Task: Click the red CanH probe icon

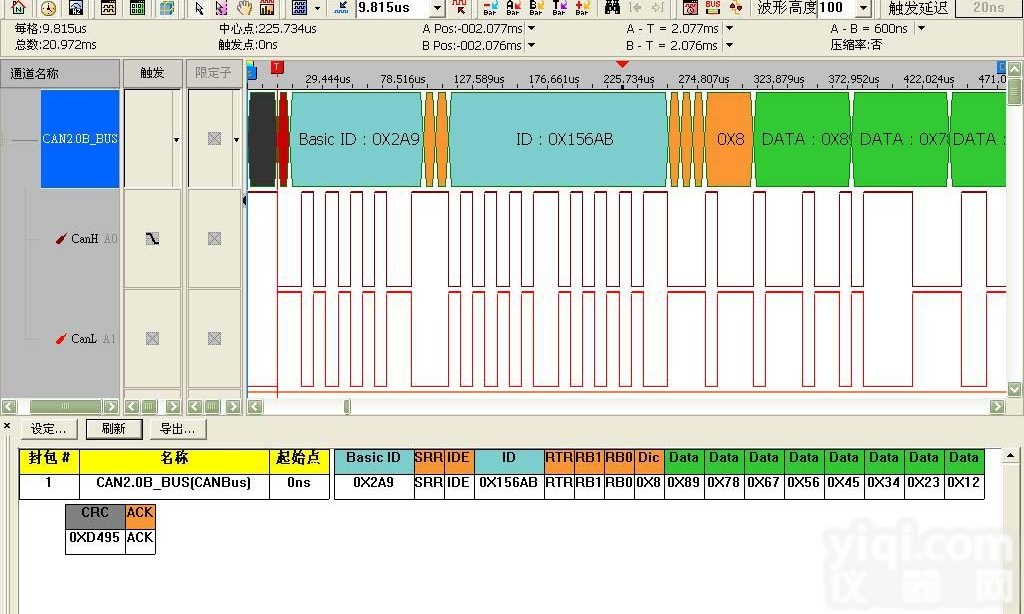Action: (x=61, y=239)
